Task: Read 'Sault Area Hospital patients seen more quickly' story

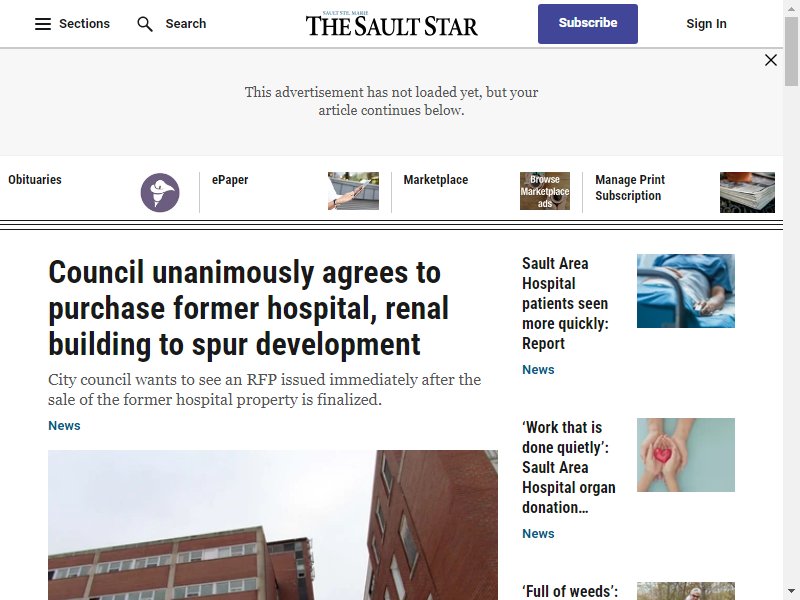Action: (x=565, y=304)
